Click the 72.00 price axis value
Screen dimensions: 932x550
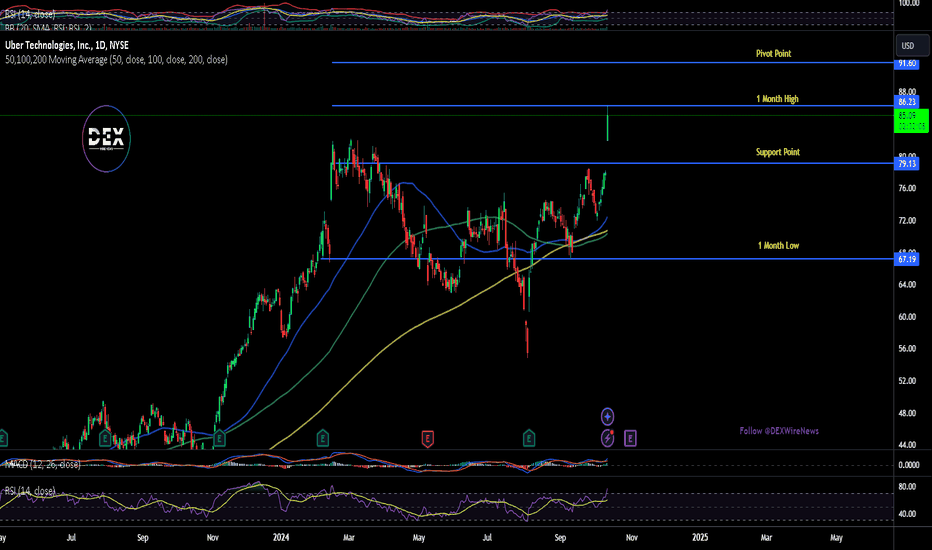(907, 221)
